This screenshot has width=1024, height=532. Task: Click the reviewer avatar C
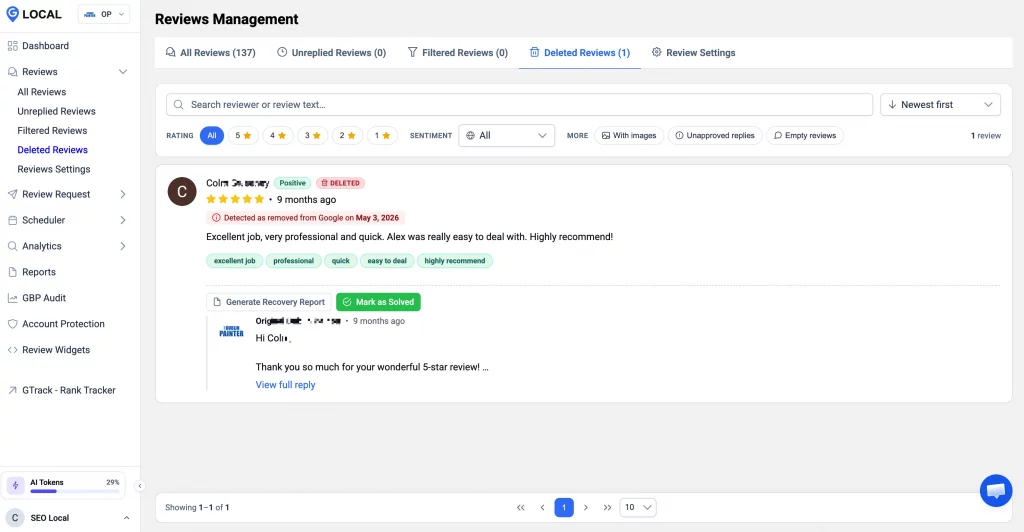[x=182, y=191]
